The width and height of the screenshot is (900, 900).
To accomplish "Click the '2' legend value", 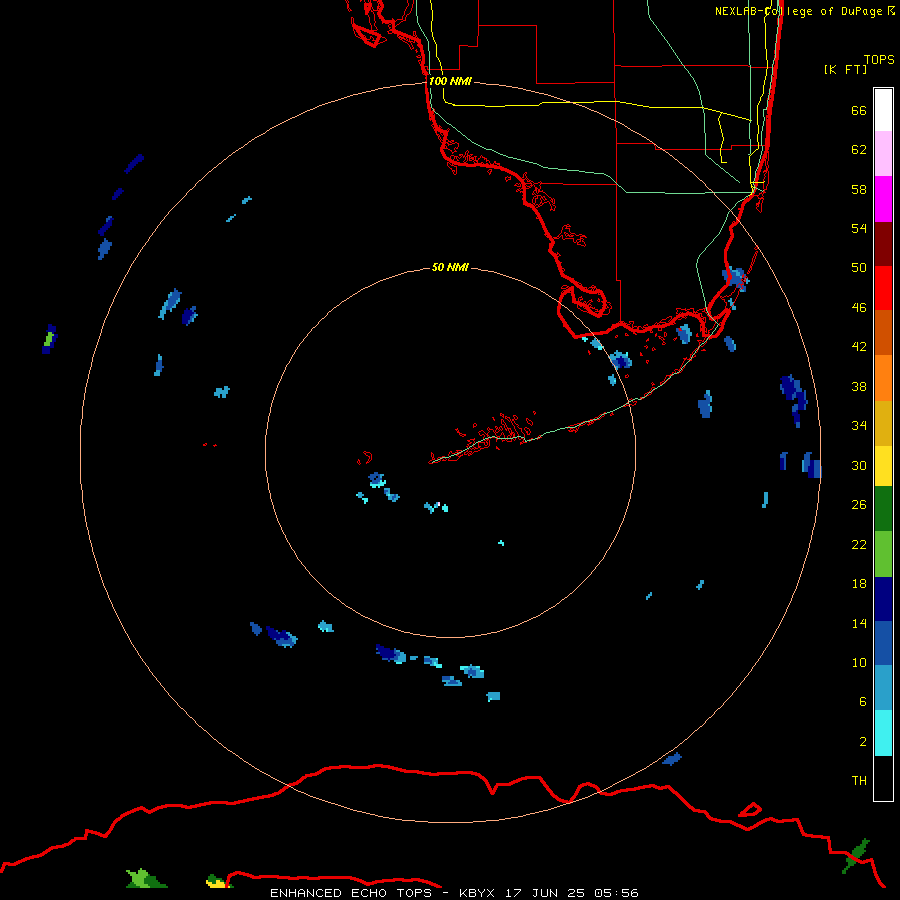I will 863,741.
